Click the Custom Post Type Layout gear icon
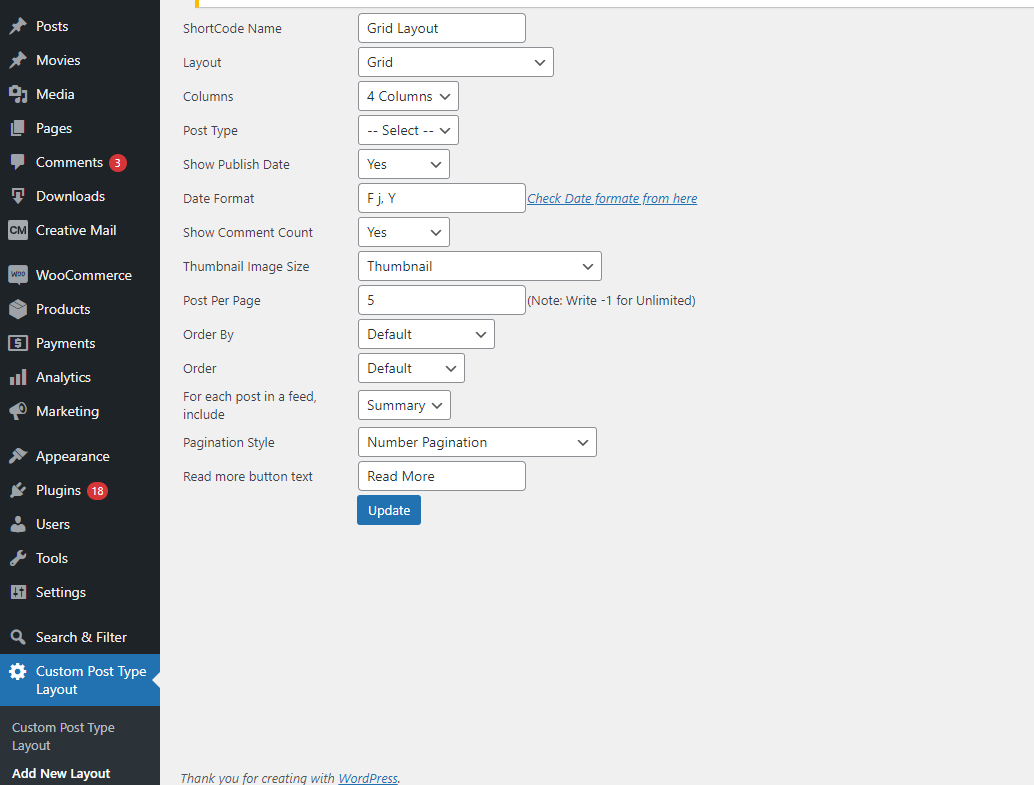Image resolution: width=1034 pixels, height=785 pixels. pyautogui.click(x=18, y=672)
